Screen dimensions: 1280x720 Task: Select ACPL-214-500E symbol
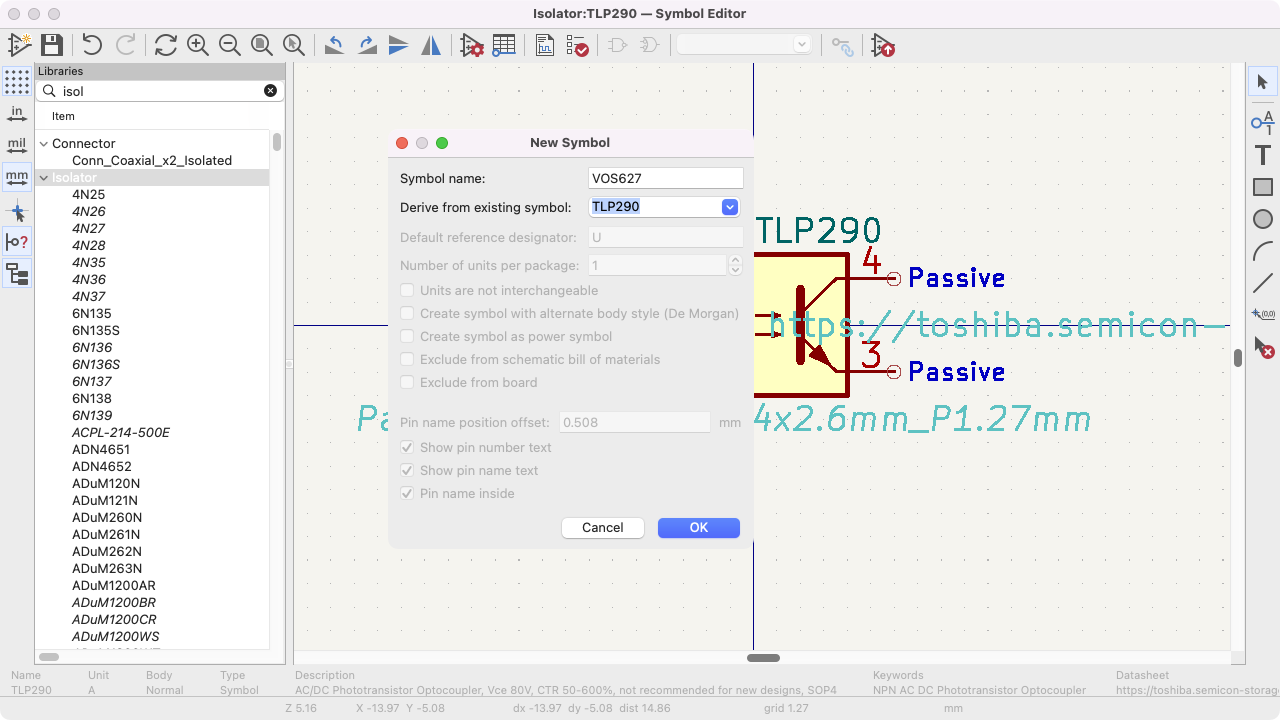click(x=121, y=433)
